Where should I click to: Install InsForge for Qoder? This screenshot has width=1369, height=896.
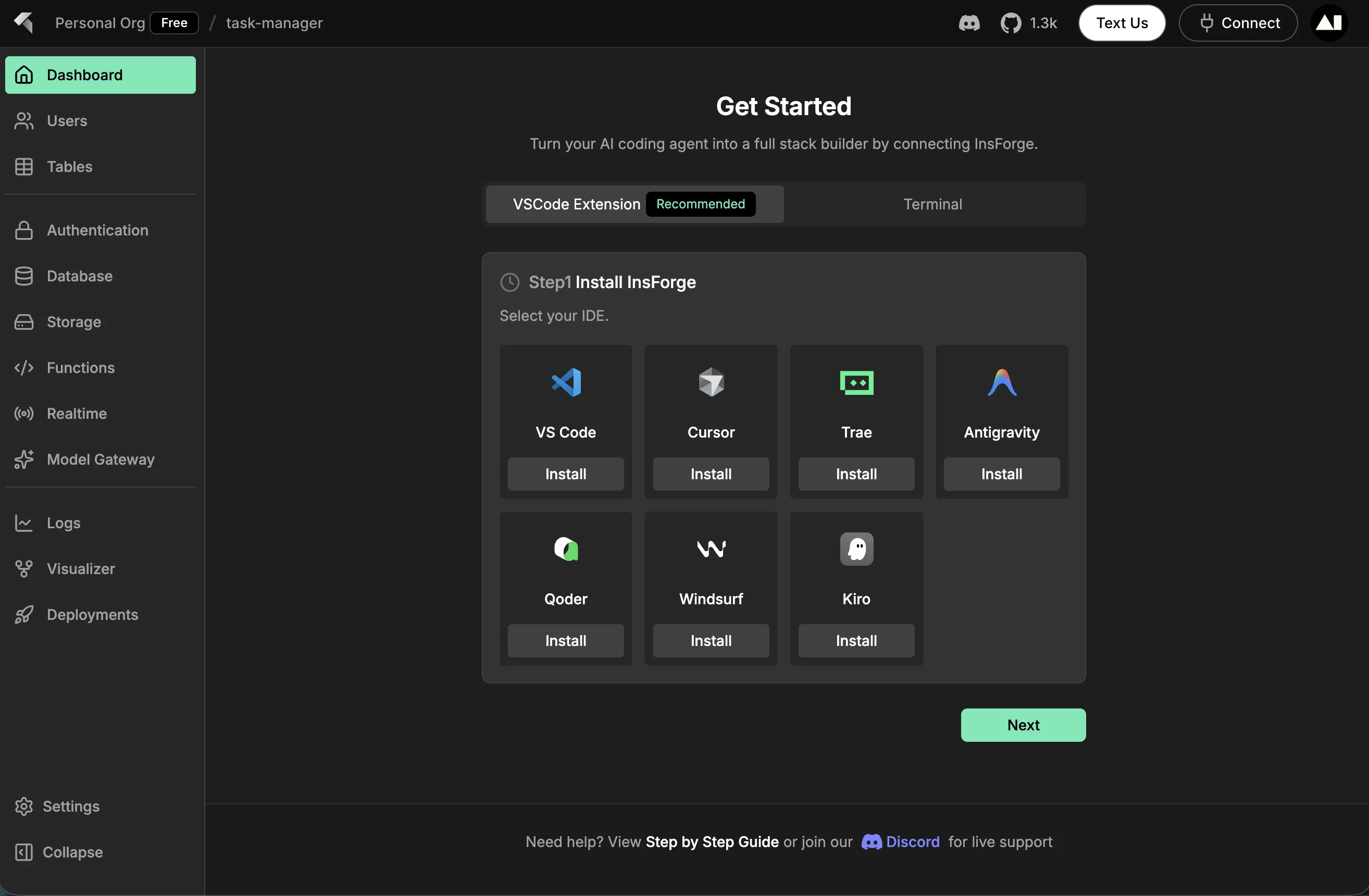pyautogui.click(x=566, y=641)
